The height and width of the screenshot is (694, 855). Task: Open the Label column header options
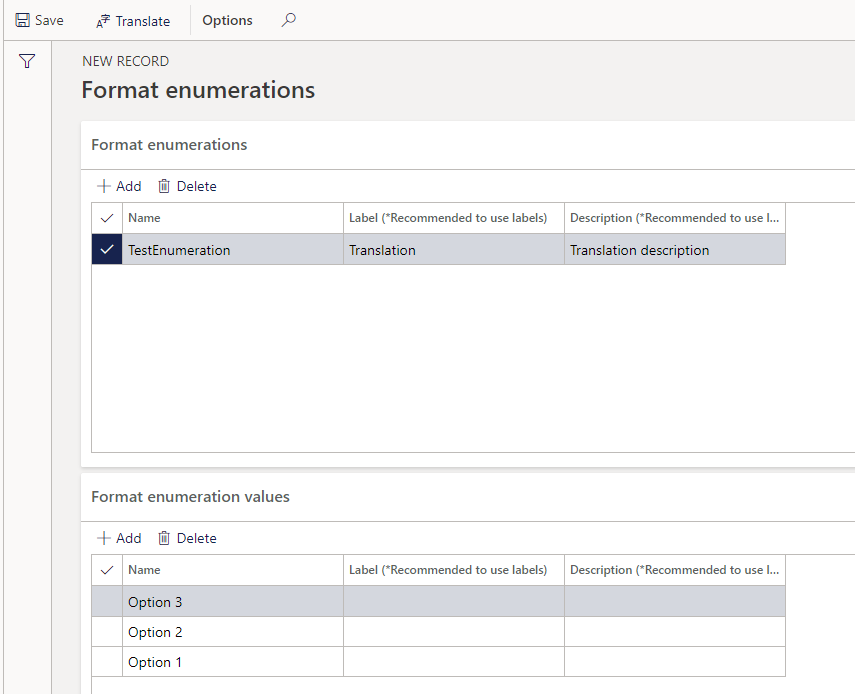pyautogui.click(x=452, y=218)
